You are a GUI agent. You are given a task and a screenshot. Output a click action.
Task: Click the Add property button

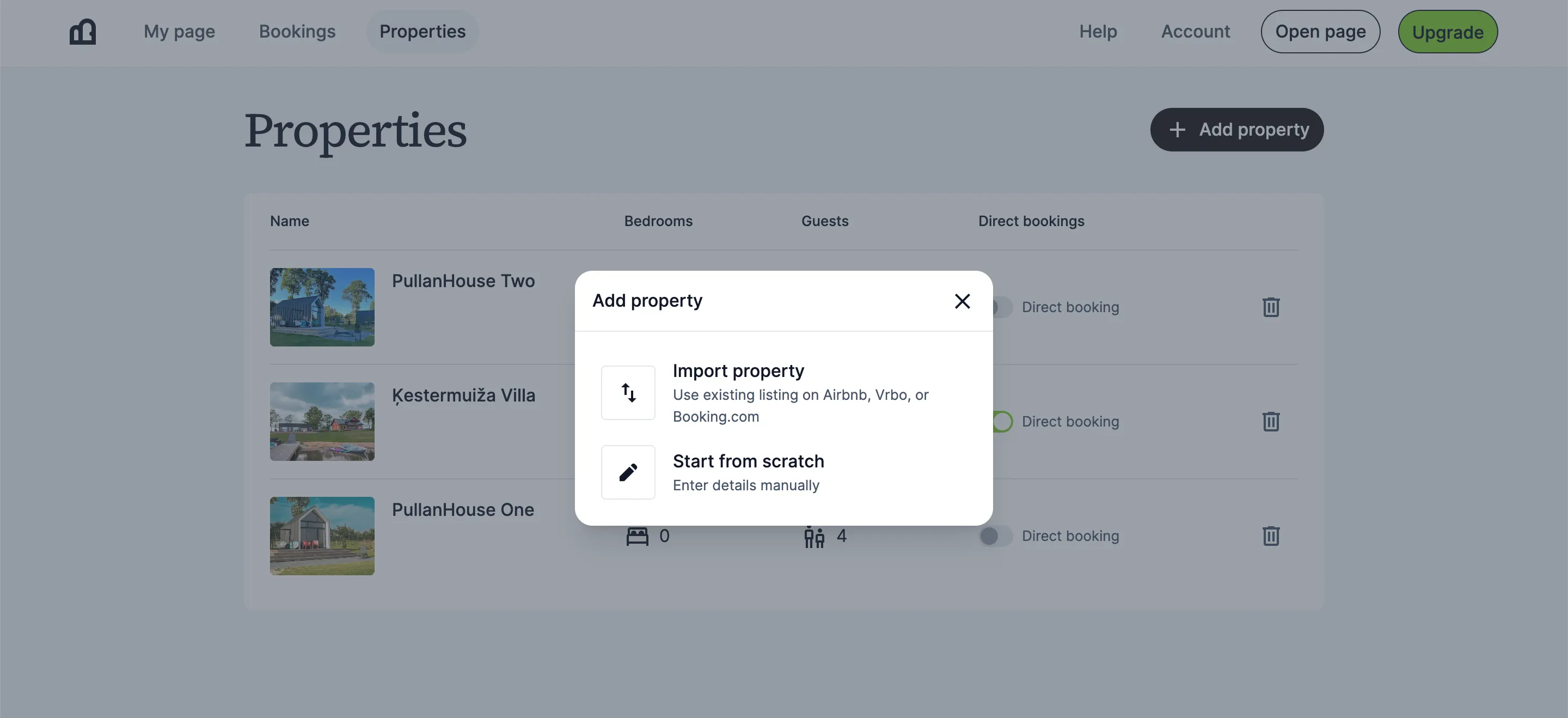pos(1236,130)
